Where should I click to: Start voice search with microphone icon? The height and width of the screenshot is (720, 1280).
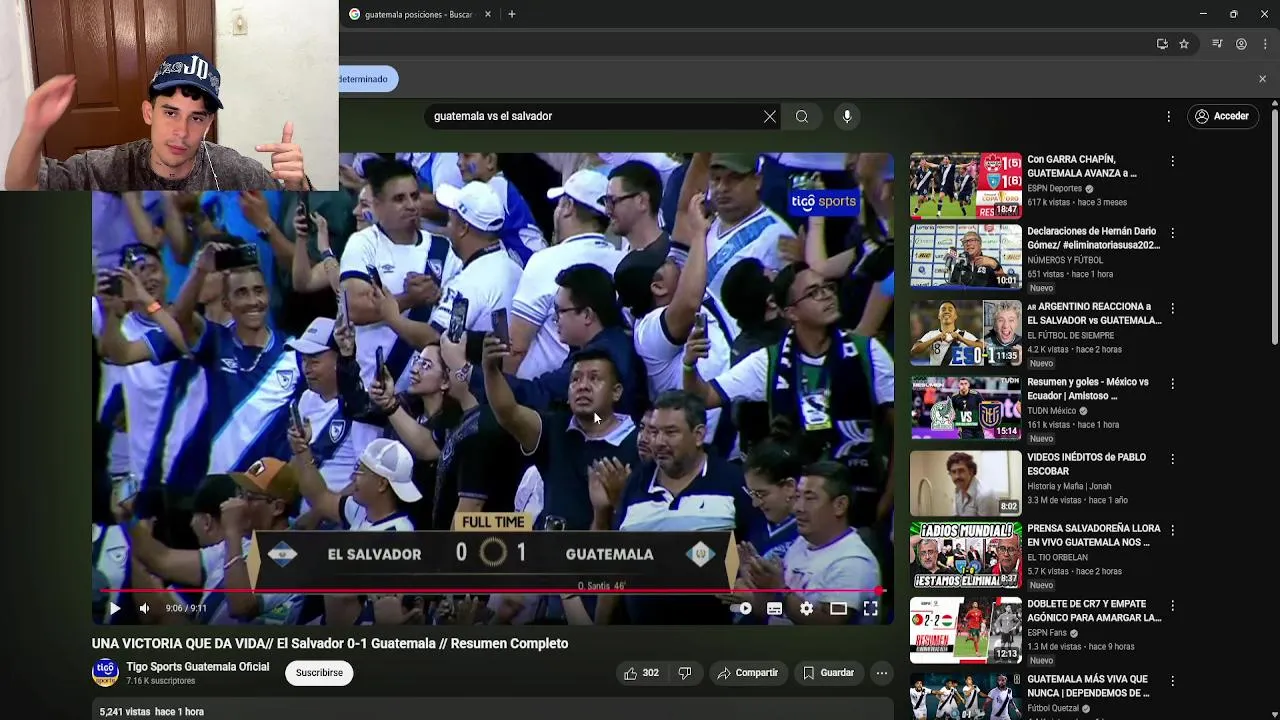click(x=847, y=116)
